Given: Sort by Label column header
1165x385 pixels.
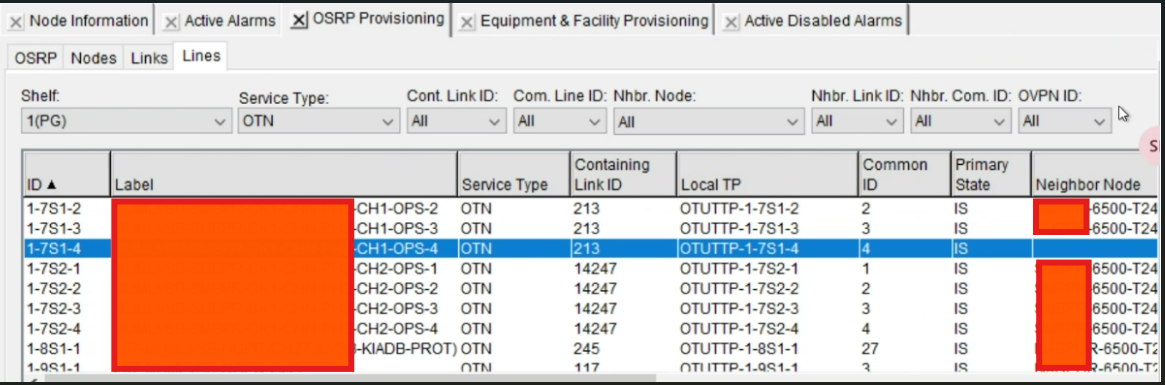Looking at the screenshot, I should [284, 174].
